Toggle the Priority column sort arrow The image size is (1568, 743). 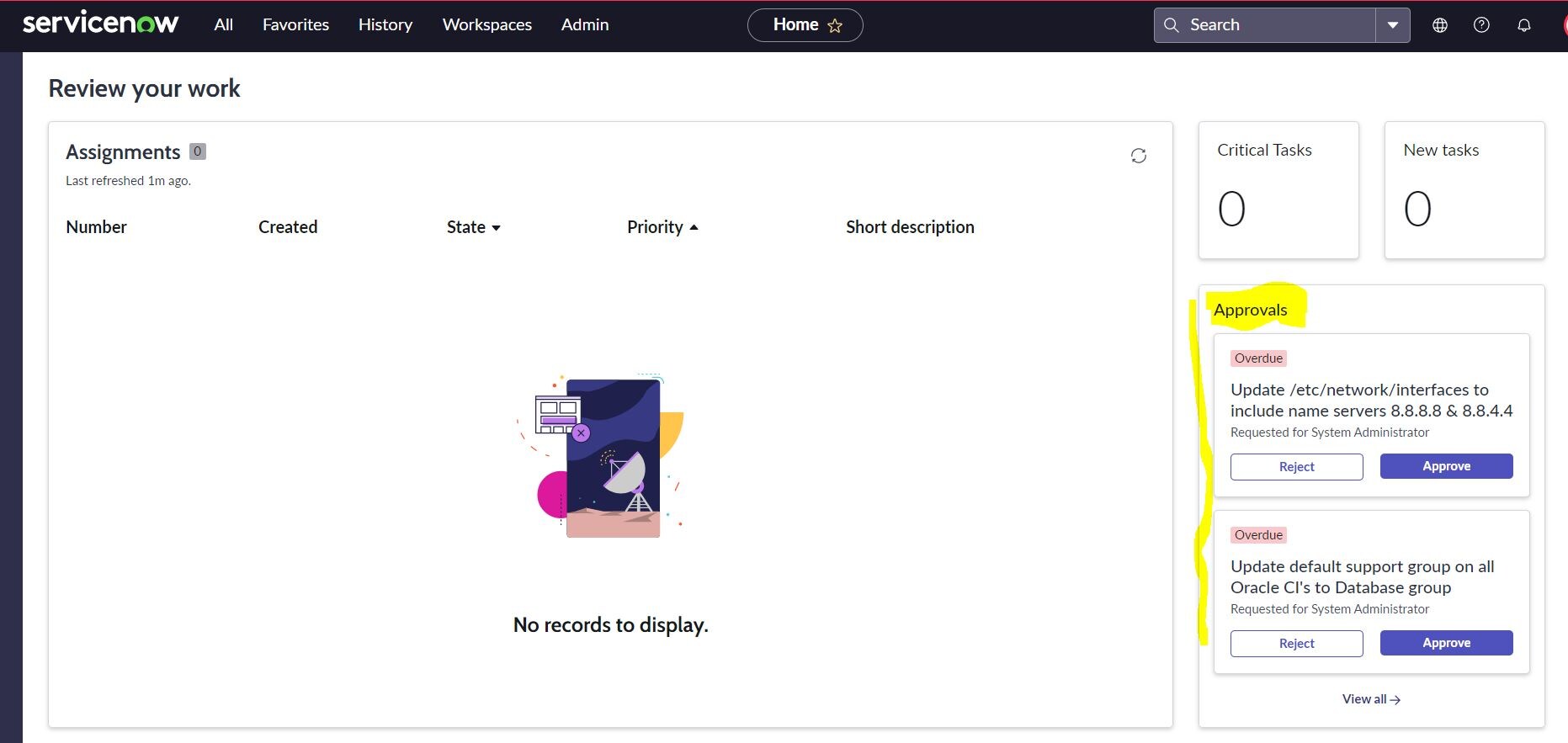coord(694,227)
